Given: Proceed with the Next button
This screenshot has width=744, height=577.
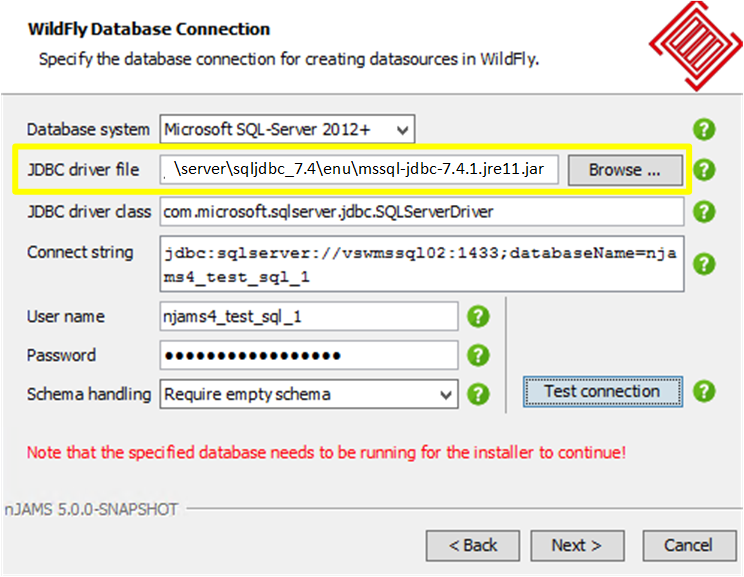Looking at the screenshot, I should point(577,545).
